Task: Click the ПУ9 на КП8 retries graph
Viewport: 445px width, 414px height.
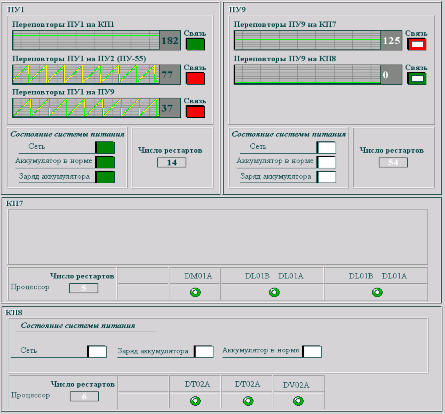Action: point(307,74)
